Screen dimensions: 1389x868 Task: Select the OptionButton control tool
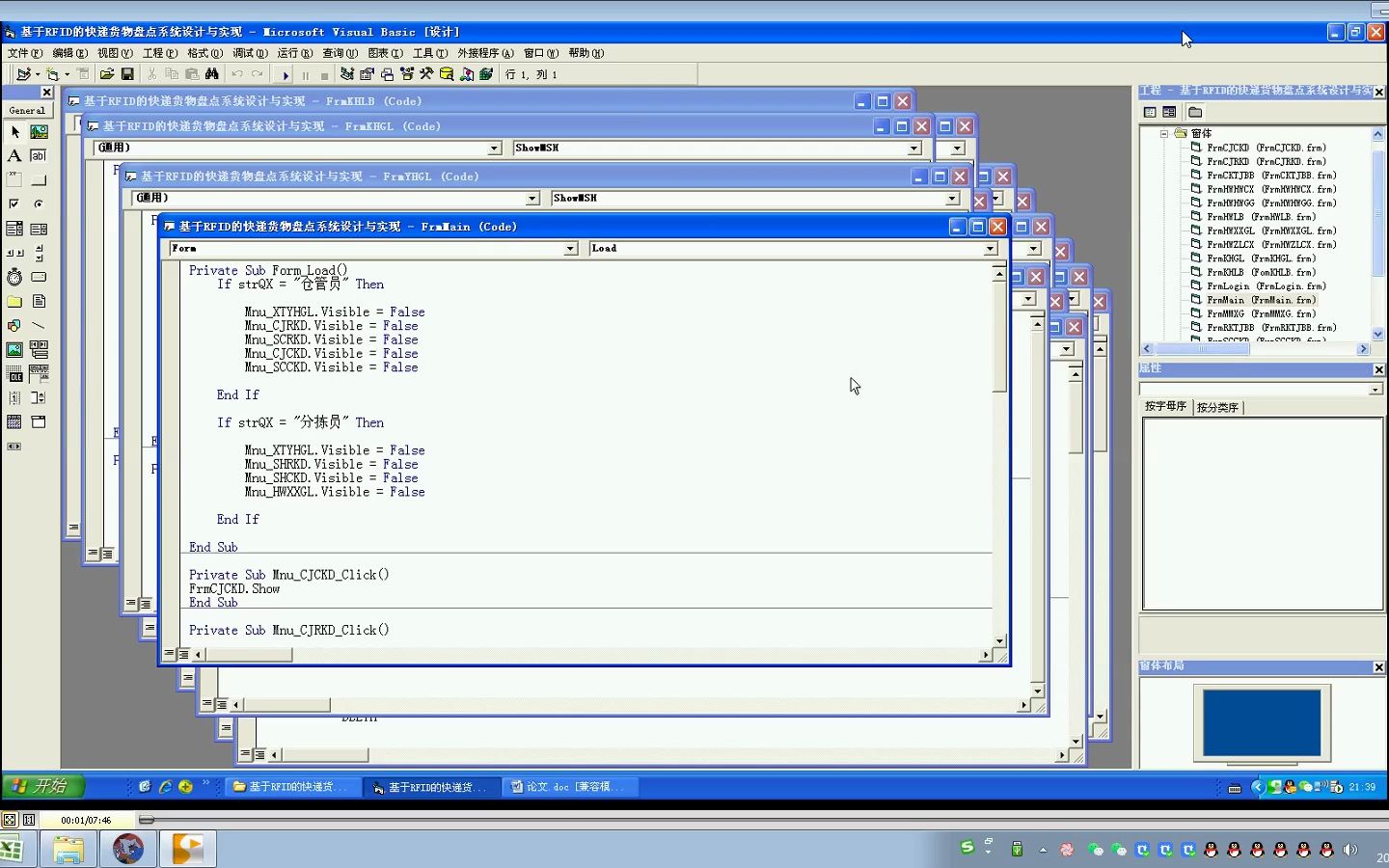[x=39, y=203]
